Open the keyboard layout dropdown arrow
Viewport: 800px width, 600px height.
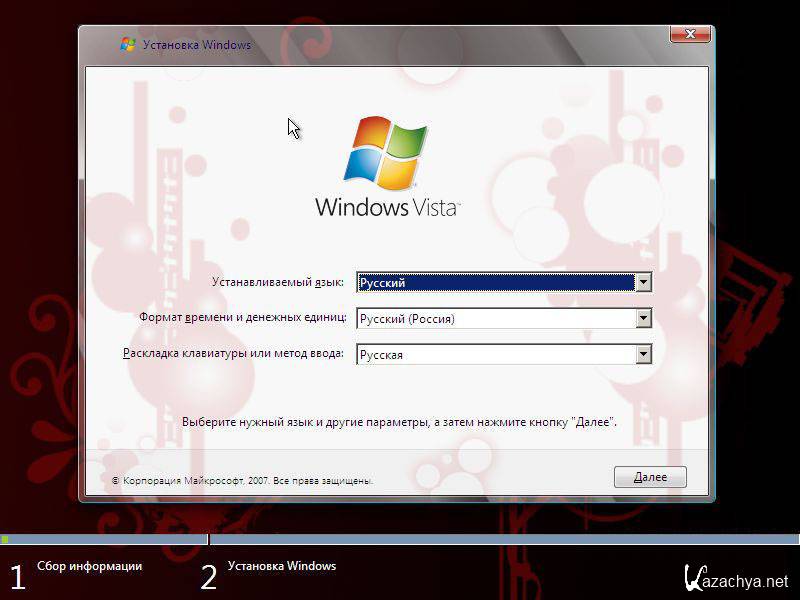click(644, 355)
